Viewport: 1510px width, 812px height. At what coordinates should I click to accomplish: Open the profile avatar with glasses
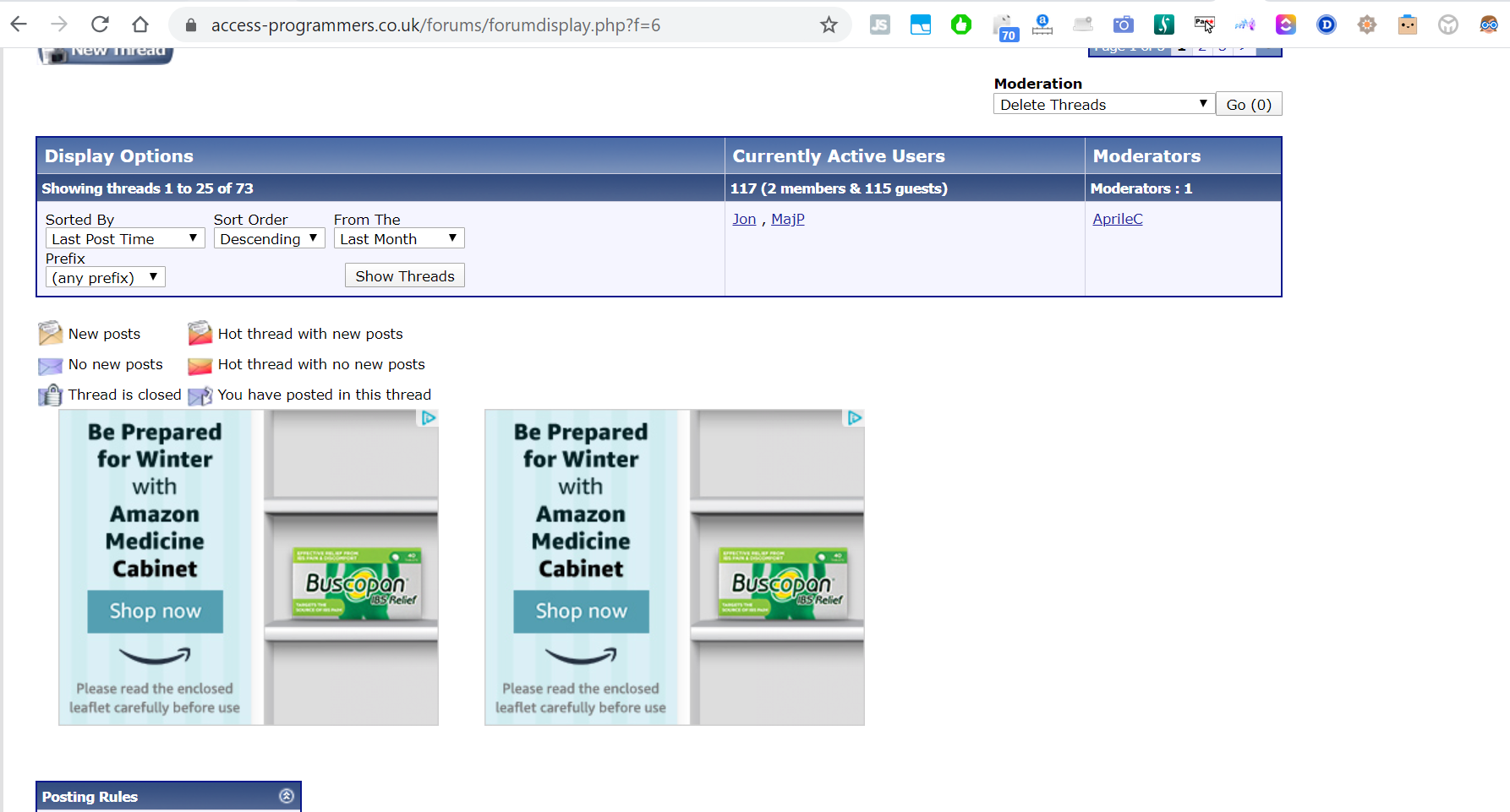click(1489, 25)
